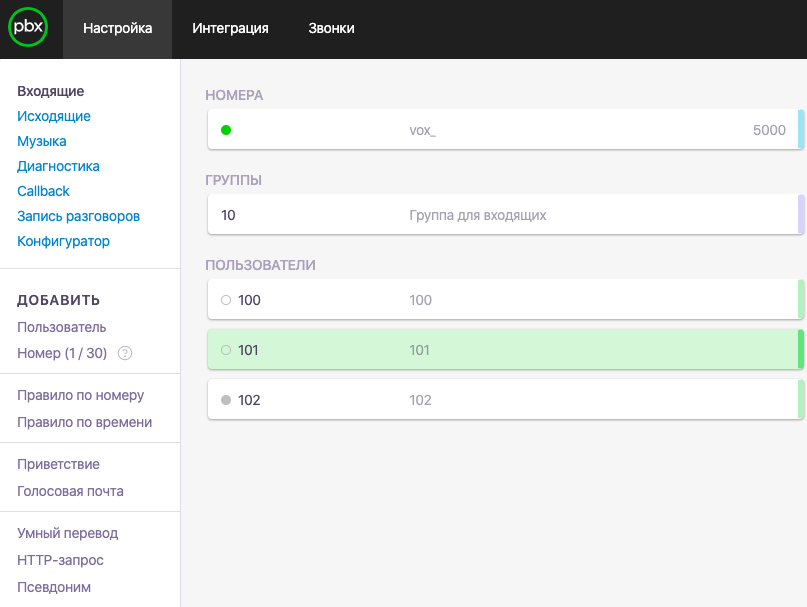
Task: Open the Конфигуратор link
Action: 63,241
